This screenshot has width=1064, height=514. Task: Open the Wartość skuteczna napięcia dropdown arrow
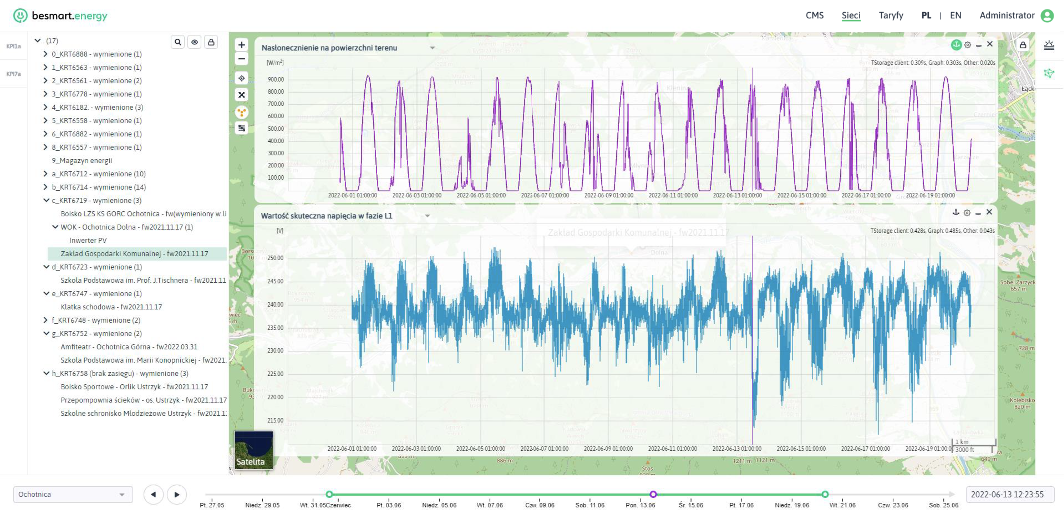(x=428, y=216)
